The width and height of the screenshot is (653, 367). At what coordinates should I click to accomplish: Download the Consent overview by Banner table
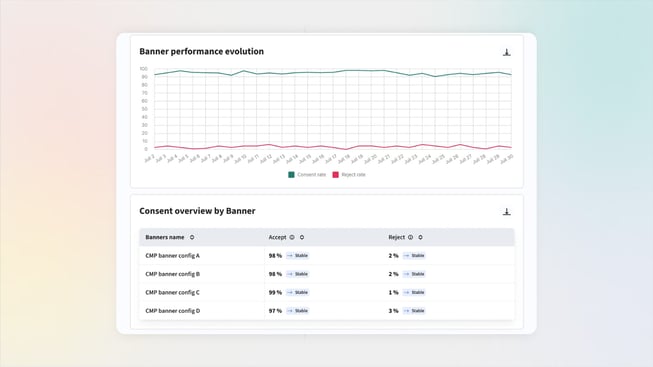click(x=506, y=212)
